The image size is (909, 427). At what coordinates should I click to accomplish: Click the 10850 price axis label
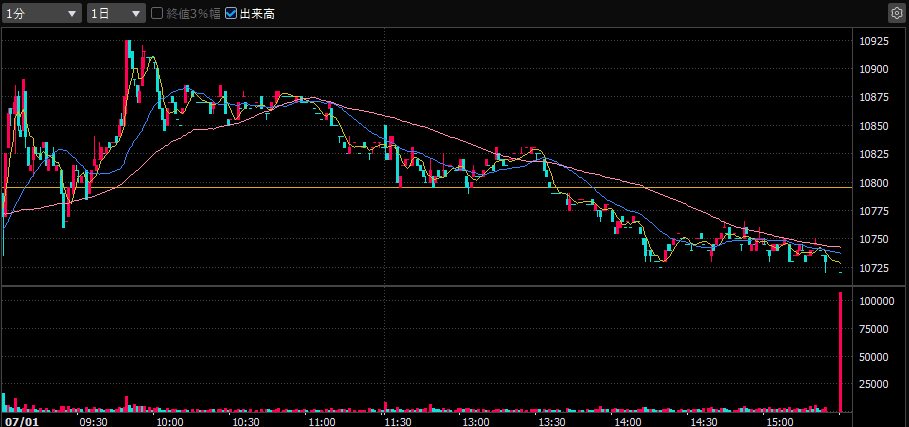point(874,126)
